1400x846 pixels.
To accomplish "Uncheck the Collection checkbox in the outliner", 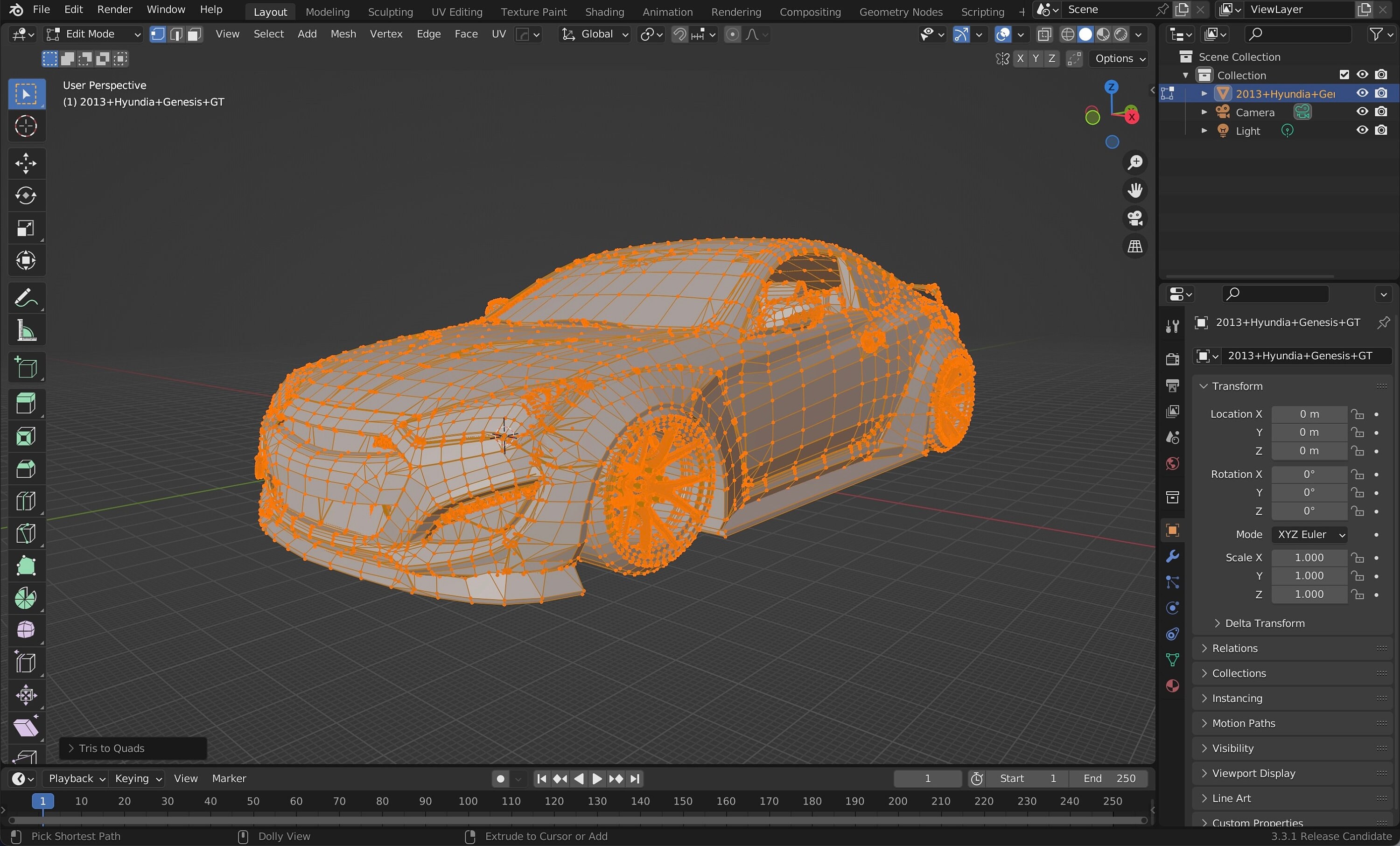I will coord(1344,75).
